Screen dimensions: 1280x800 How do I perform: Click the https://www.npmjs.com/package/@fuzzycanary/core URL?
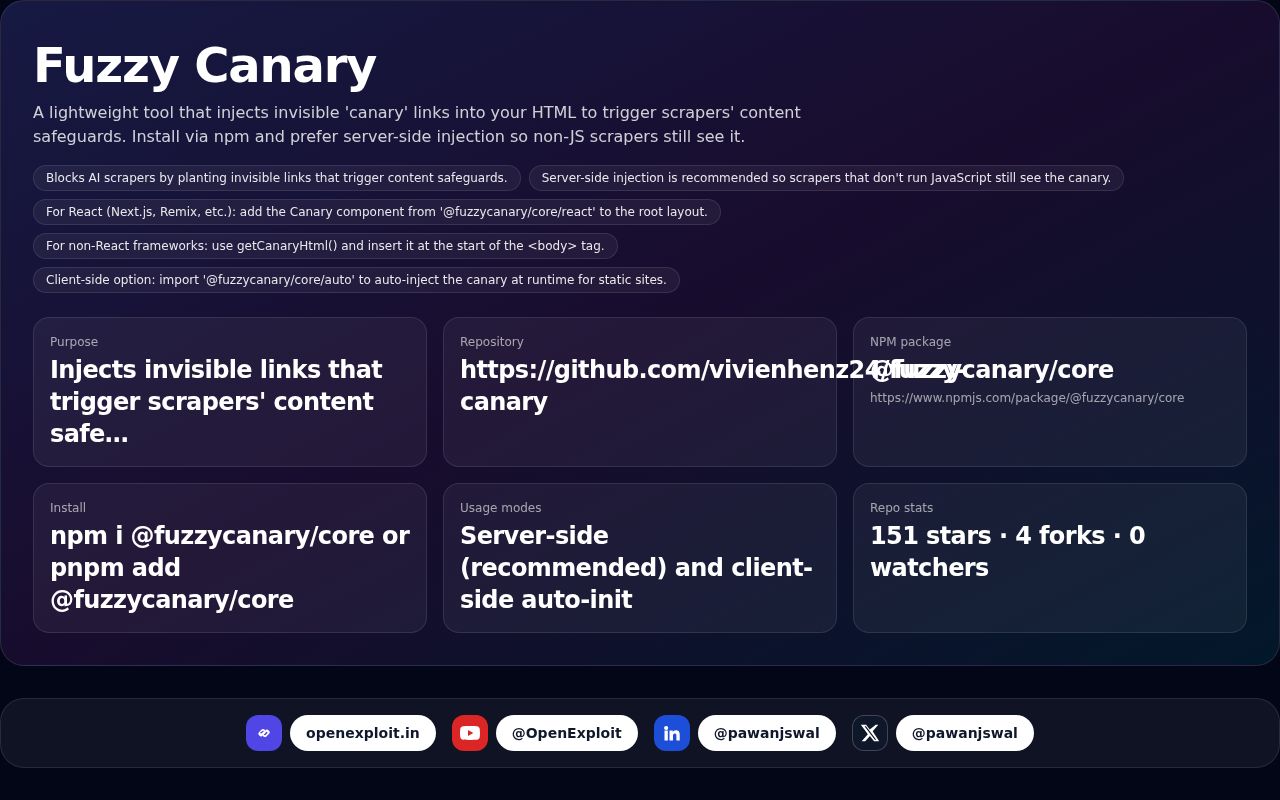click(x=1027, y=398)
